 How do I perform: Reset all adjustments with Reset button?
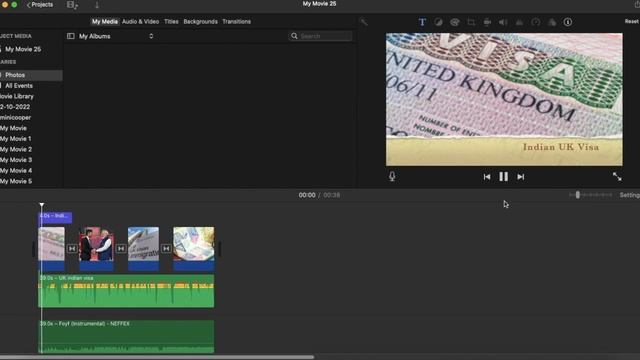click(631, 21)
